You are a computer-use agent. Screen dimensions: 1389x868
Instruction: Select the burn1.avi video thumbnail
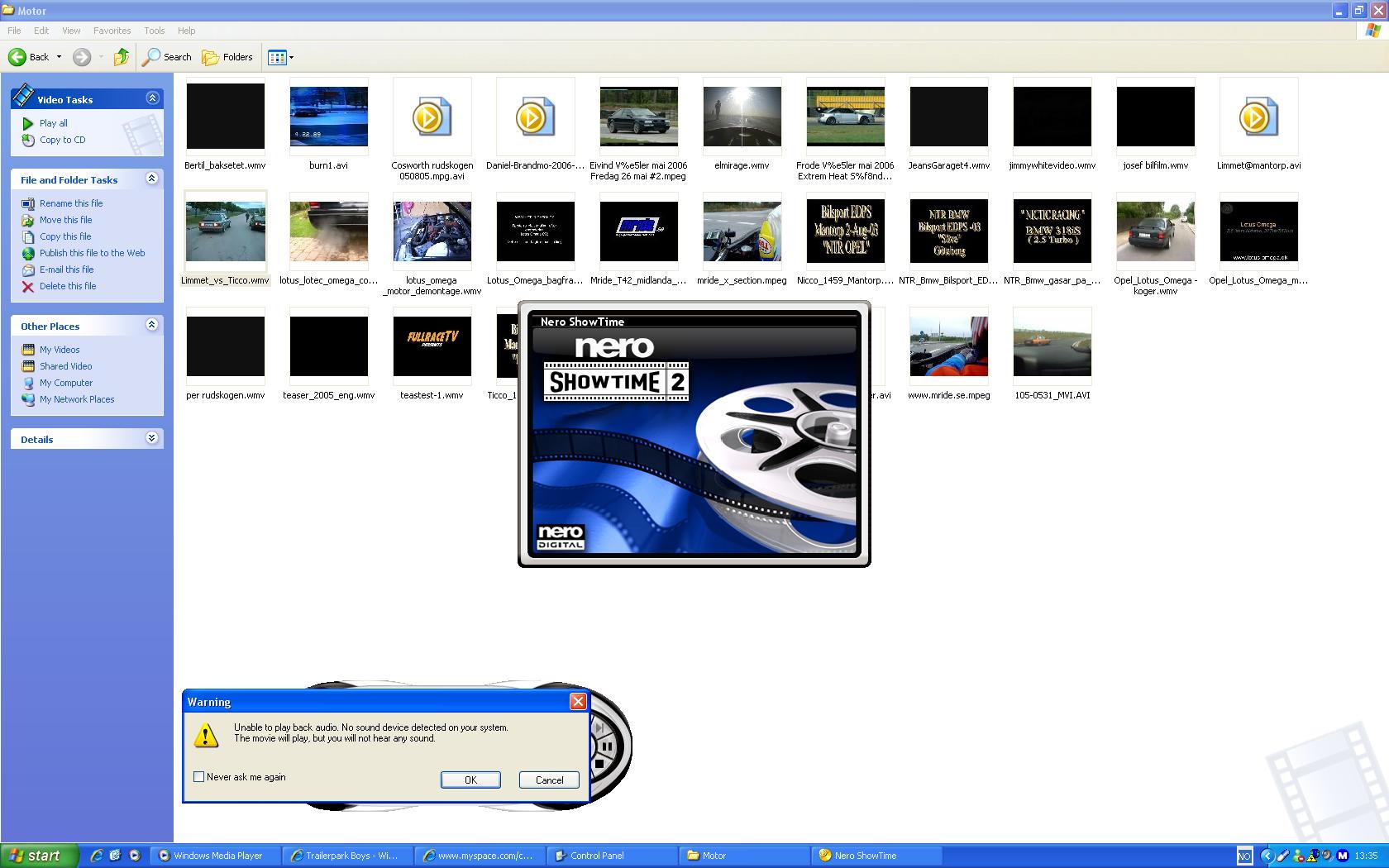329,117
